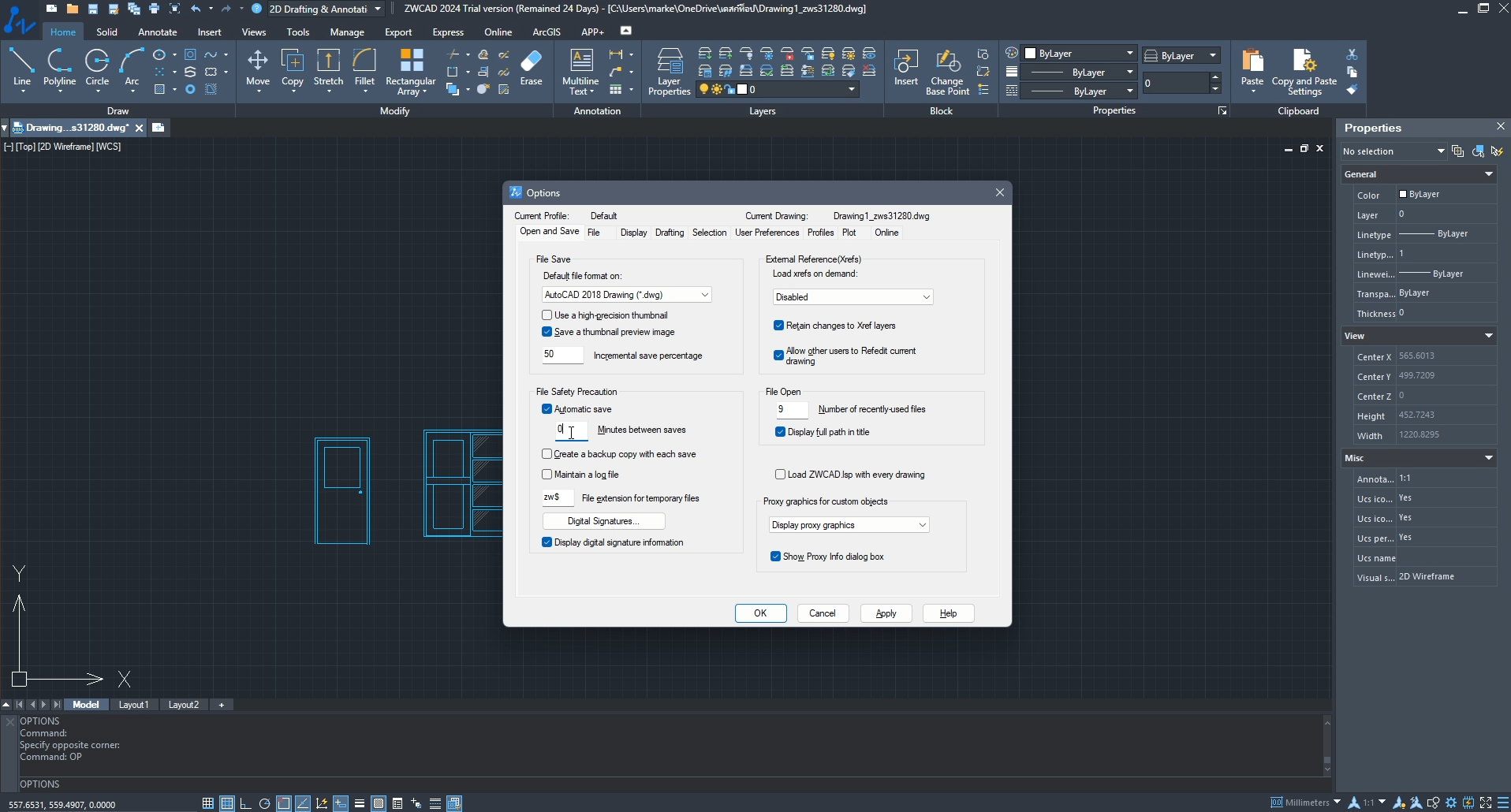Open Display proxy graphics dropdown

click(849, 525)
